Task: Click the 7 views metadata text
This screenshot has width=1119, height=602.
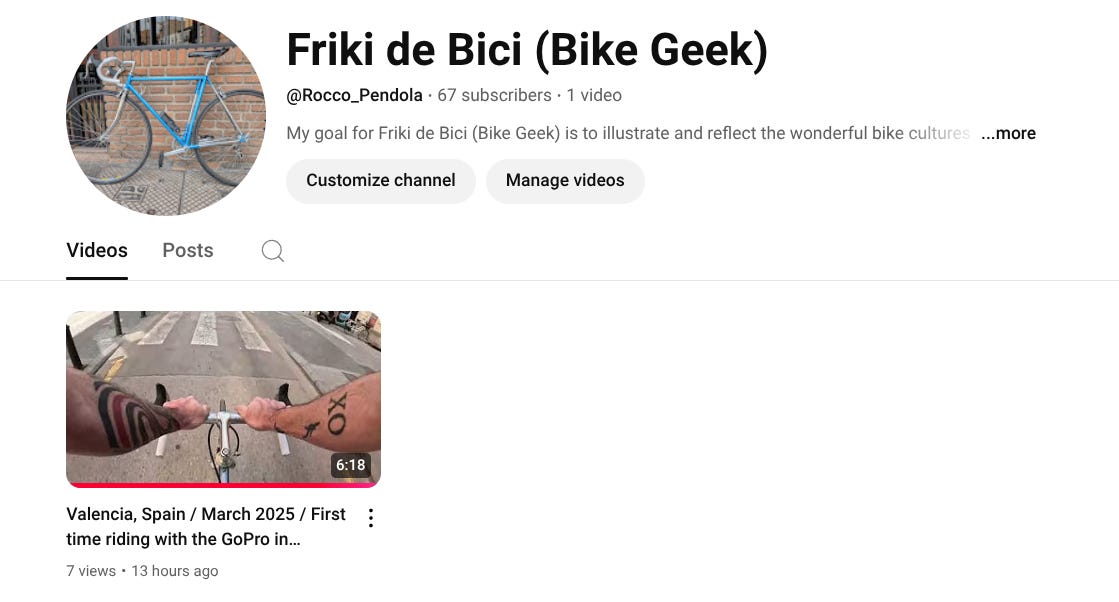Action: (91, 571)
